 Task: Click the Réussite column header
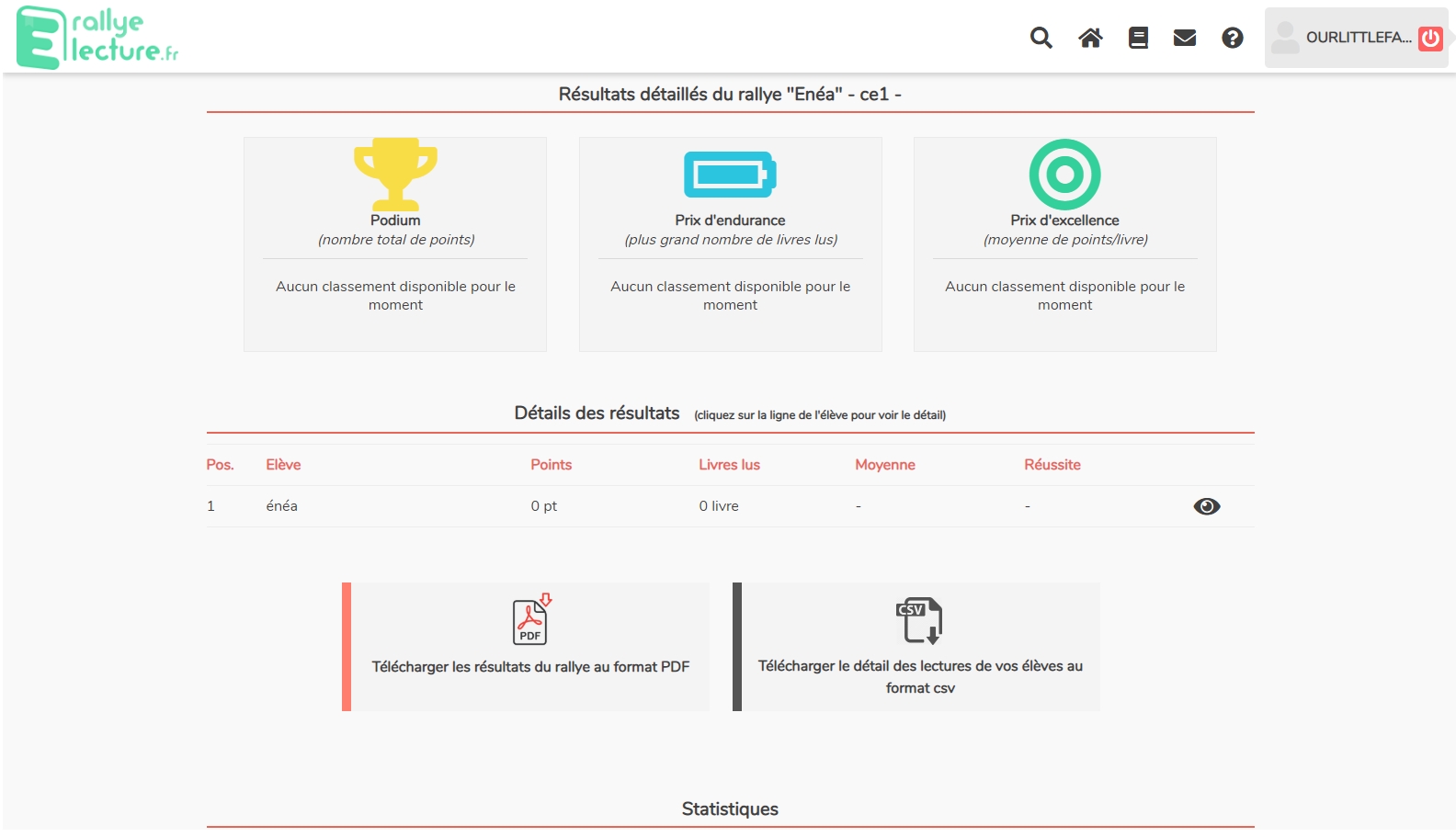click(1052, 465)
